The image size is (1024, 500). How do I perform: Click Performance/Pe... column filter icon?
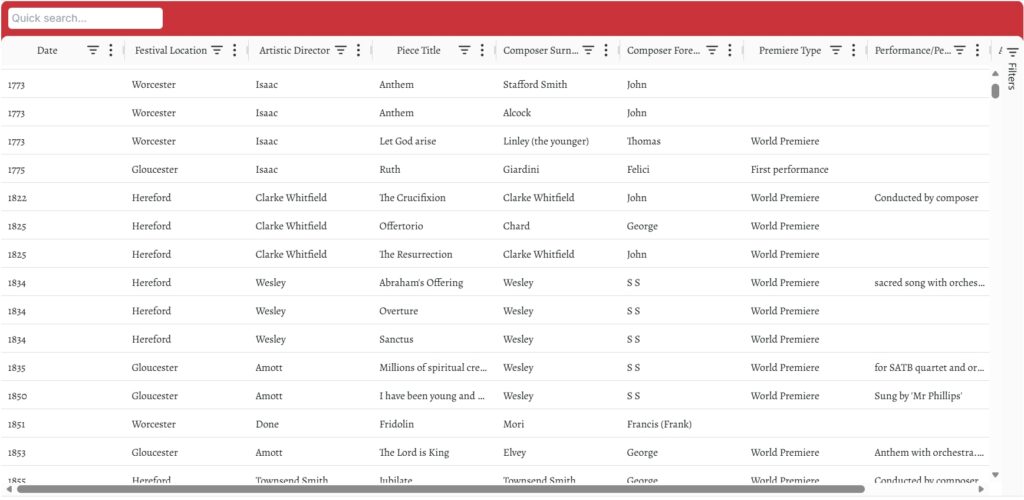(960, 50)
